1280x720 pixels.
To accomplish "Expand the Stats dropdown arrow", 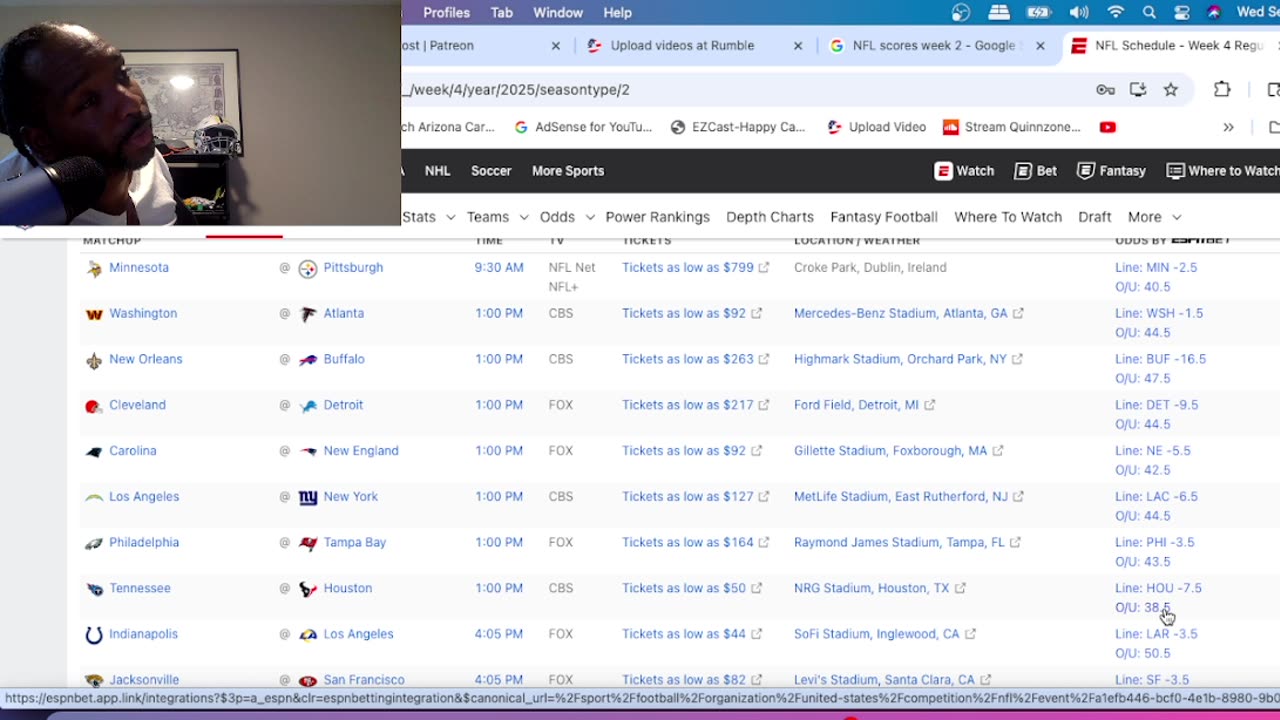I will 450,217.
